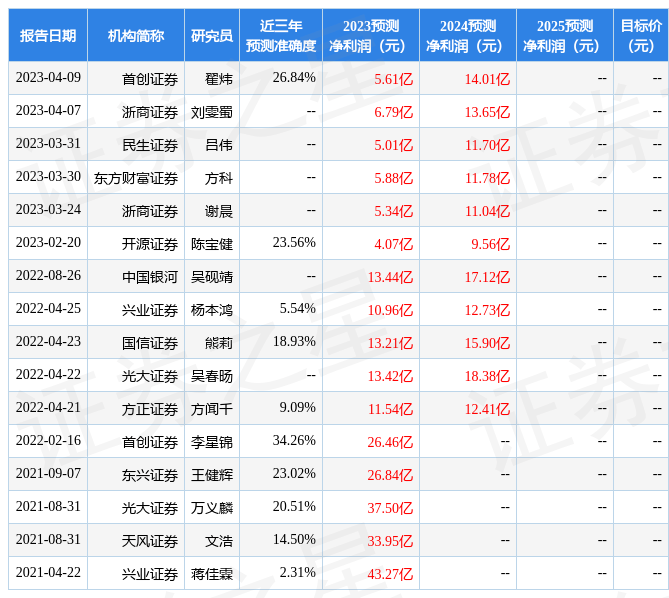The width and height of the screenshot is (669, 598).
Task: Click the 近三年预测准确度 column header
Action: [281, 35]
